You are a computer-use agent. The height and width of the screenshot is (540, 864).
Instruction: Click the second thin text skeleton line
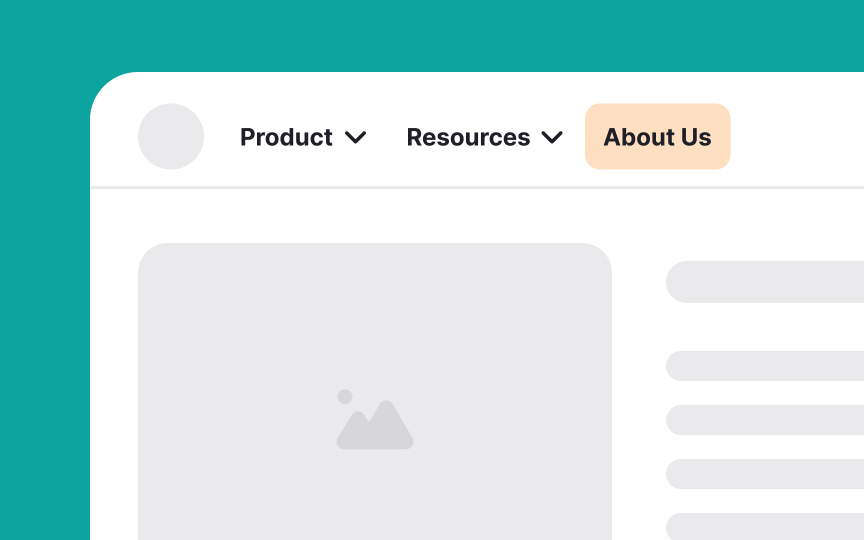(x=765, y=420)
